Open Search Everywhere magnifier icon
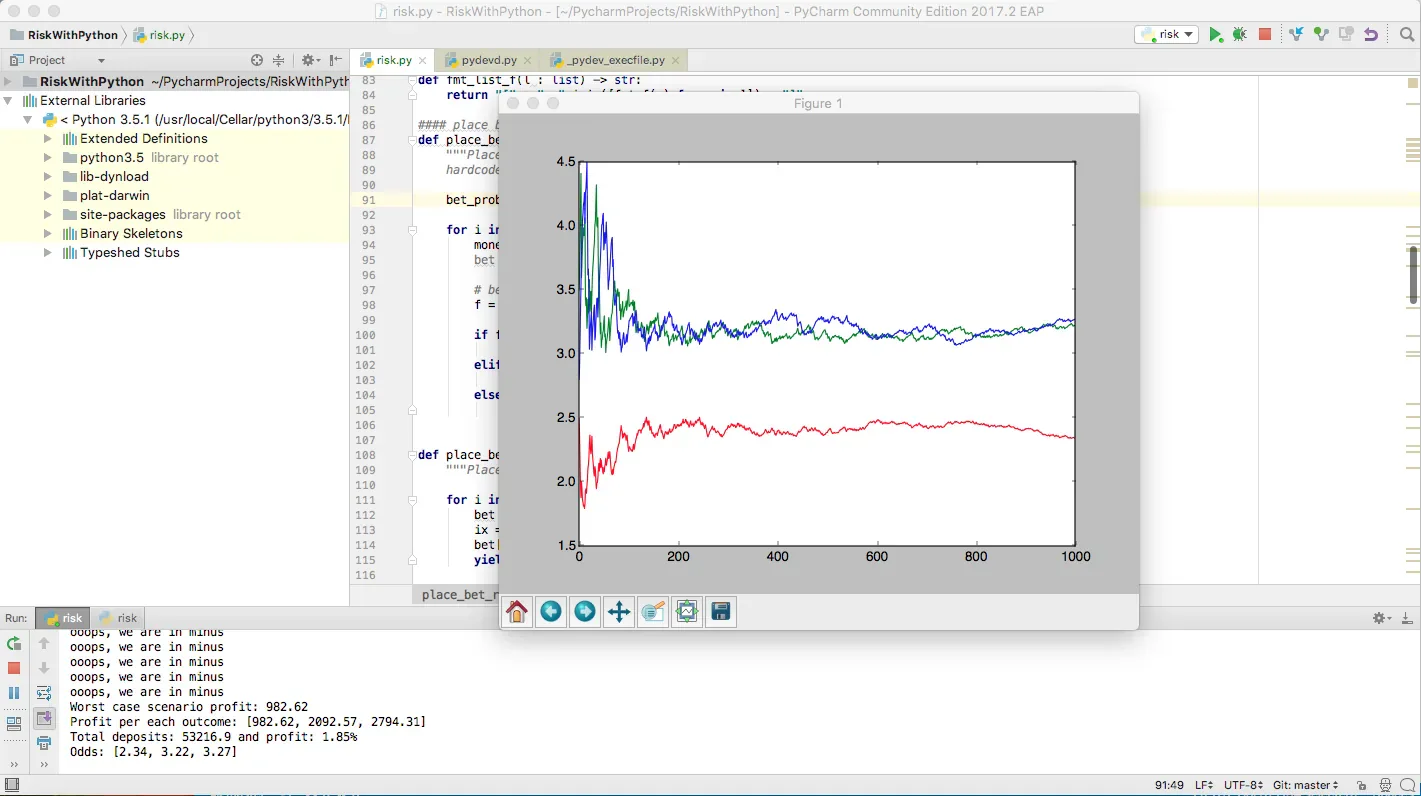The height and width of the screenshot is (796, 1421). coord(1406,34)
